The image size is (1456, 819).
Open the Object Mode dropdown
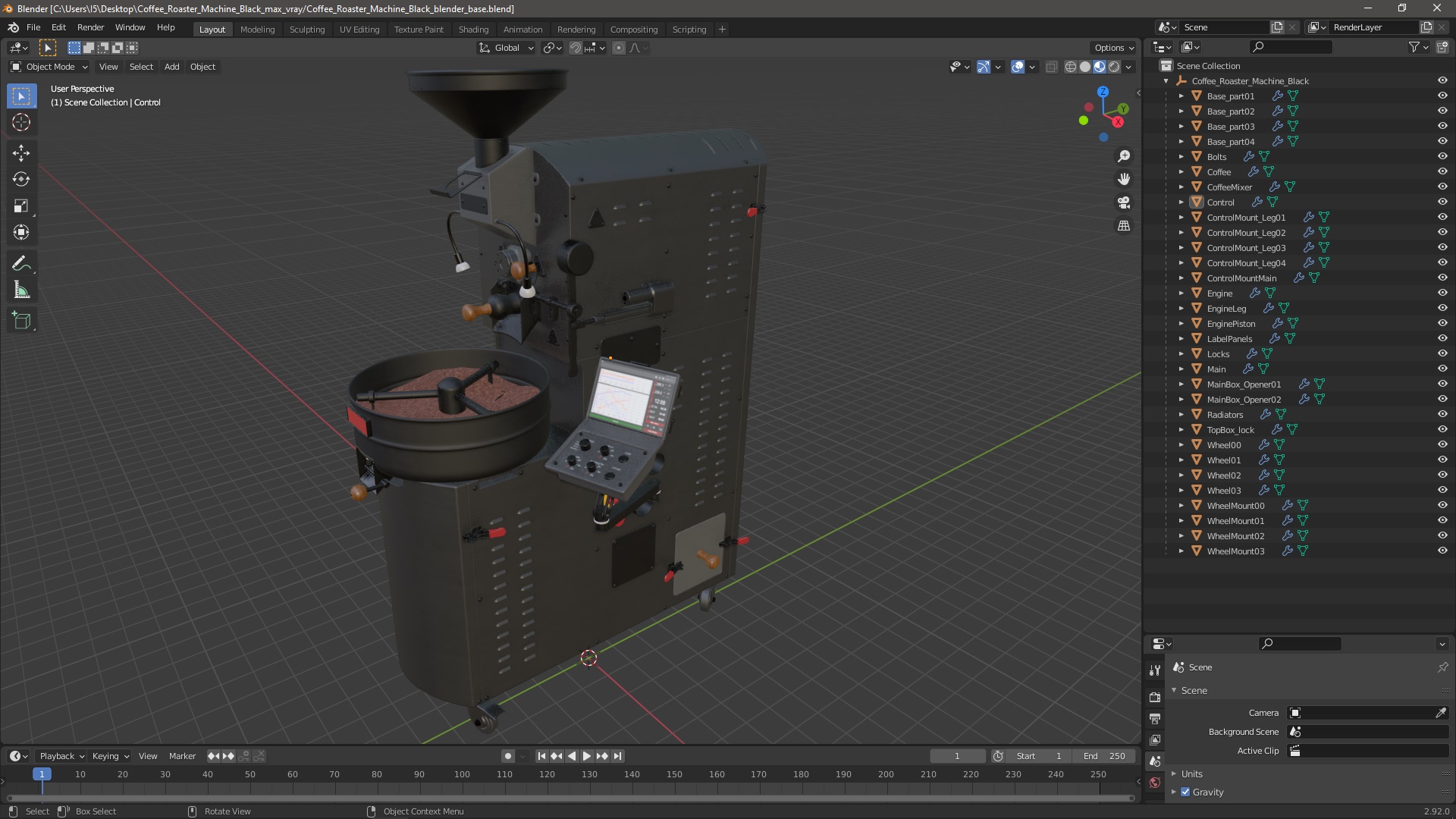tap(49, 67)
